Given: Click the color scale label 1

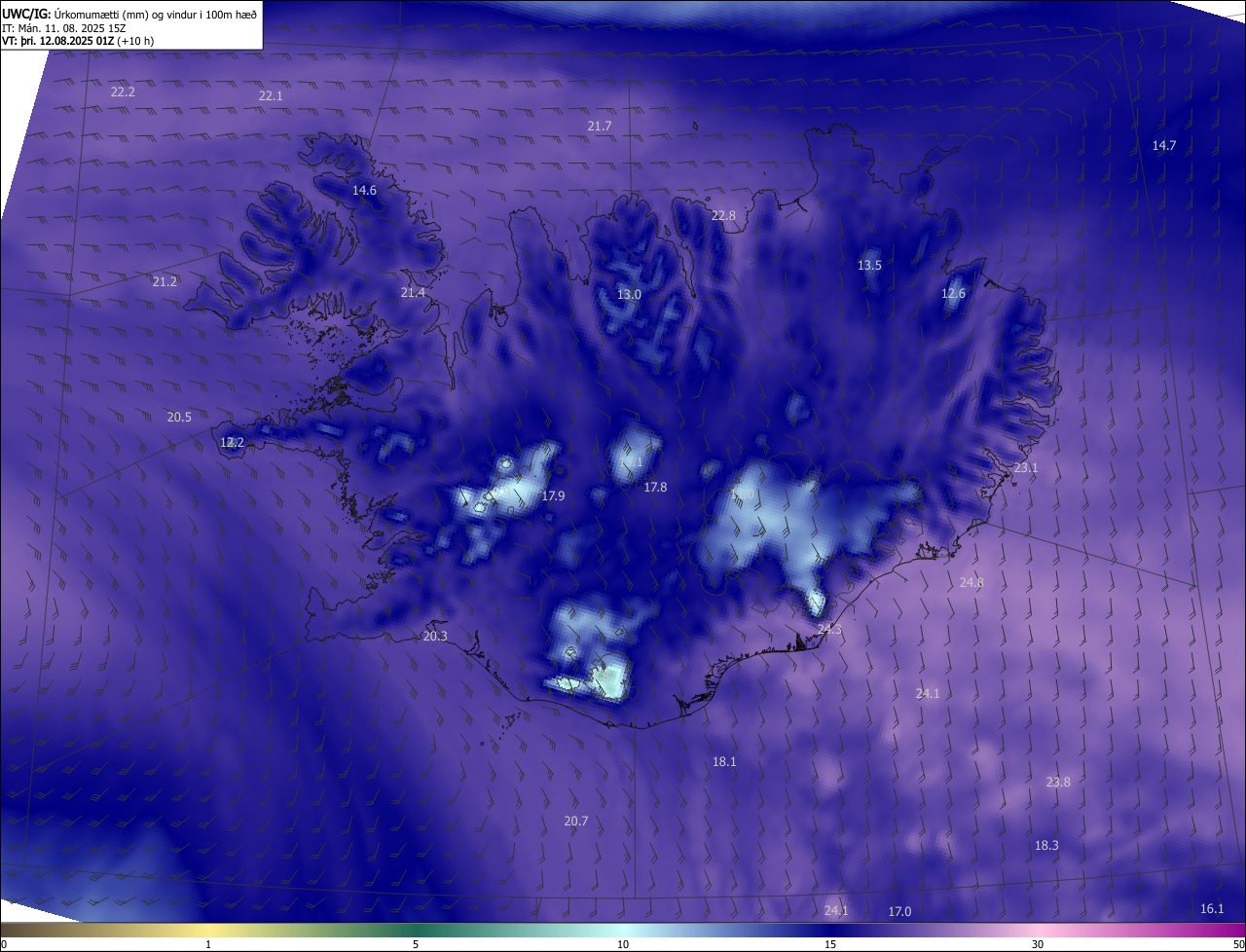Looking at the screenshot, I should [x=208, y=944].
